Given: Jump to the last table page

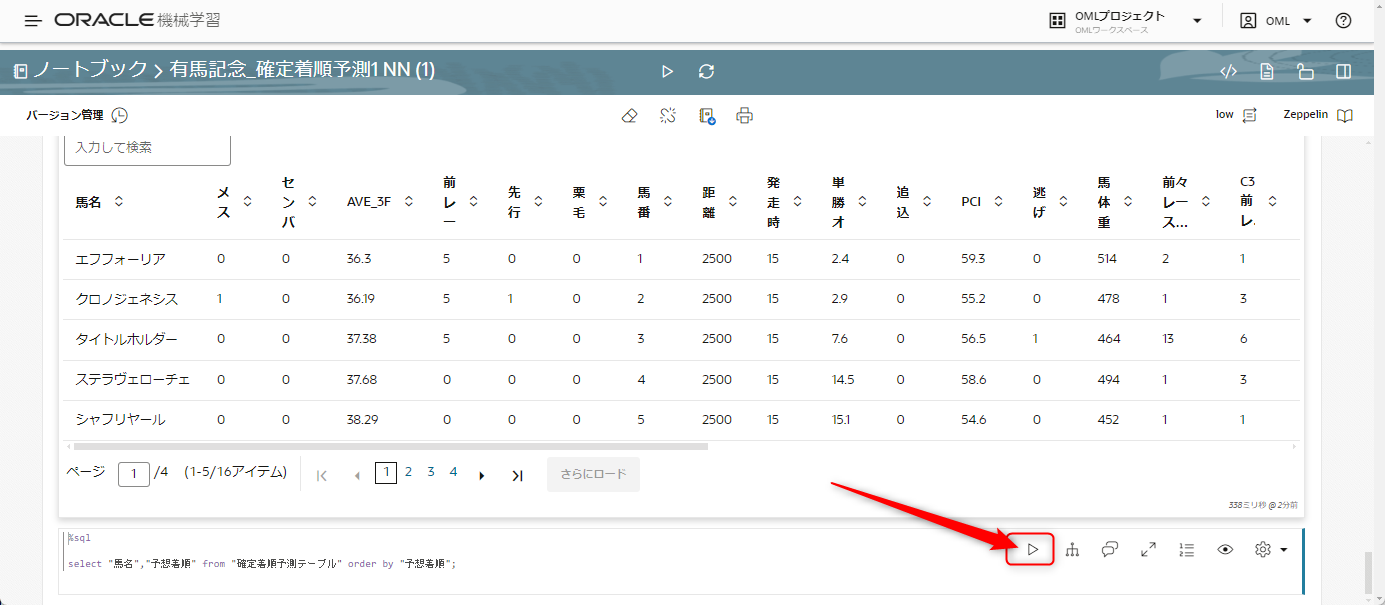Looking at the screenshot, I should [x=517, y=476].
